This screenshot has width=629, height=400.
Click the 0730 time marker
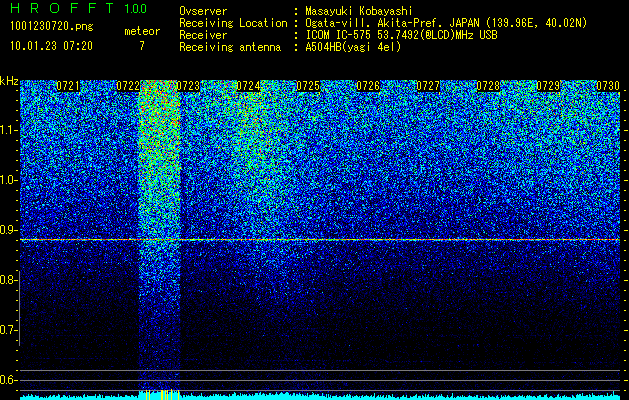tap(608, 86)
